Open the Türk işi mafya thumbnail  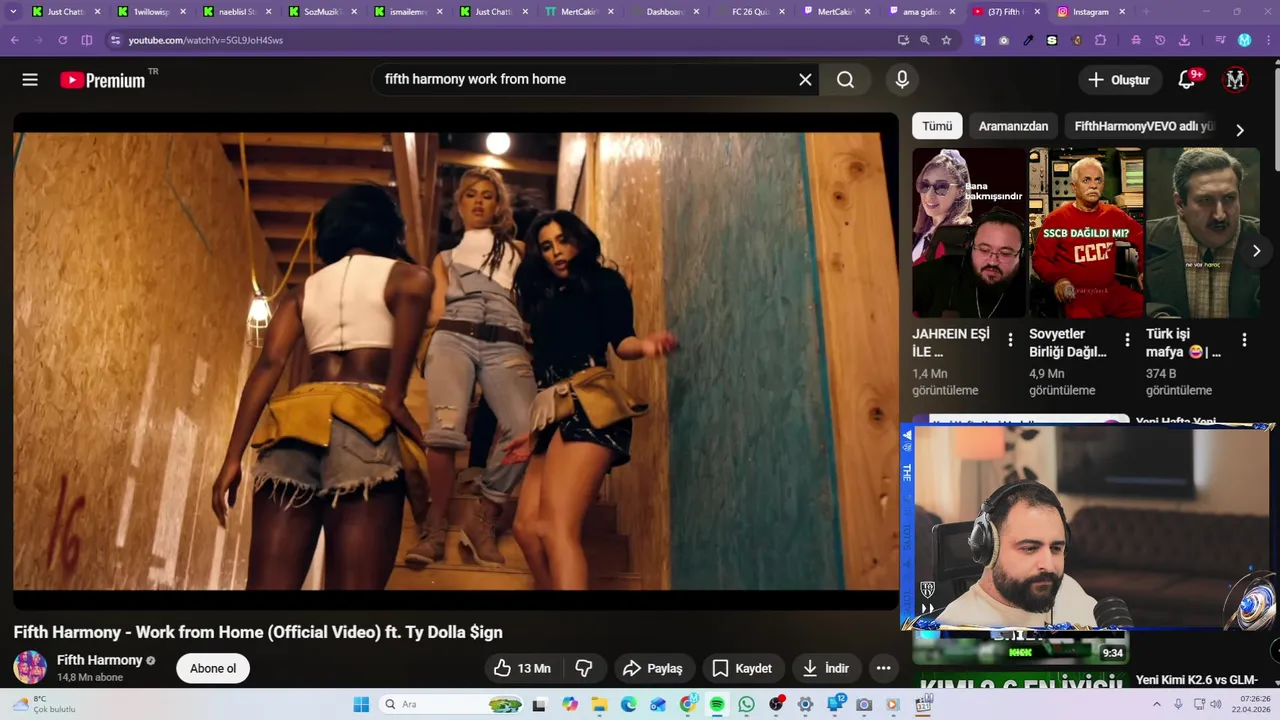(1203, 233)
